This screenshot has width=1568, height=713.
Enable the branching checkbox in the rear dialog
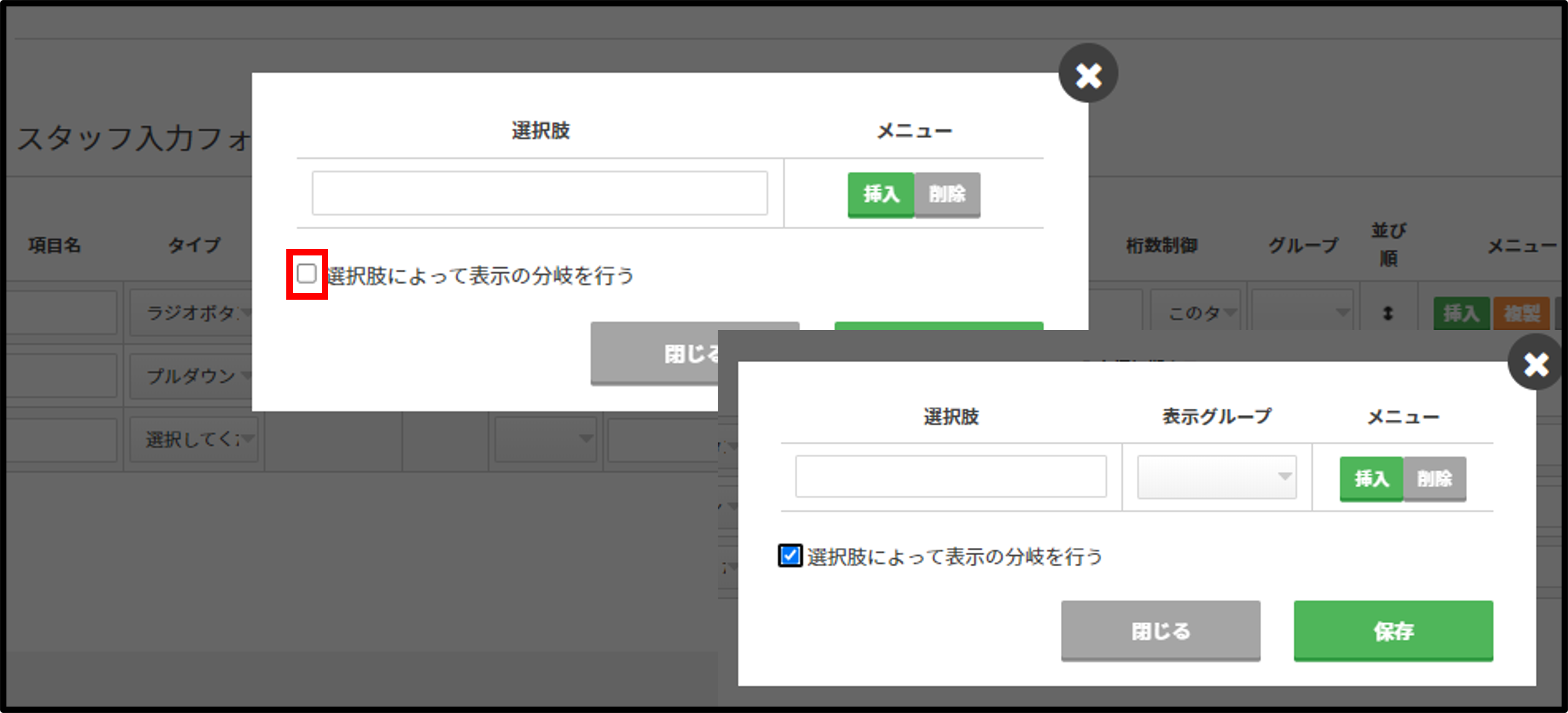[308, 274]
